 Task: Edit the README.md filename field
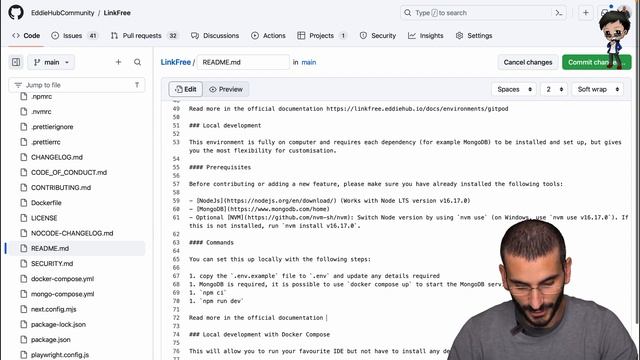[x=243, y=62]
